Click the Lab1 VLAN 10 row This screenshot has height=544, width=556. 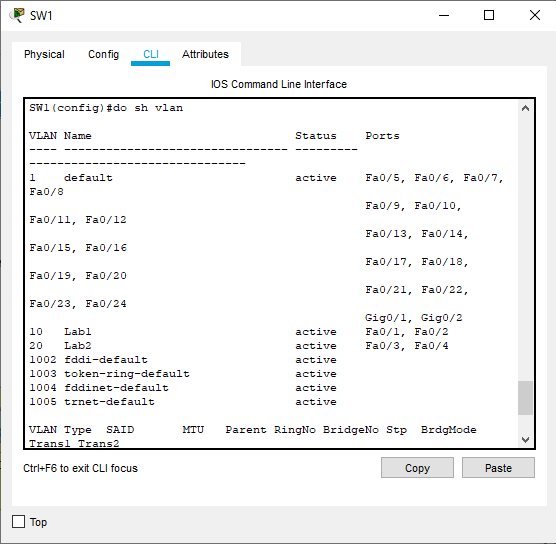pyautogui.click(x=239, y=332)
